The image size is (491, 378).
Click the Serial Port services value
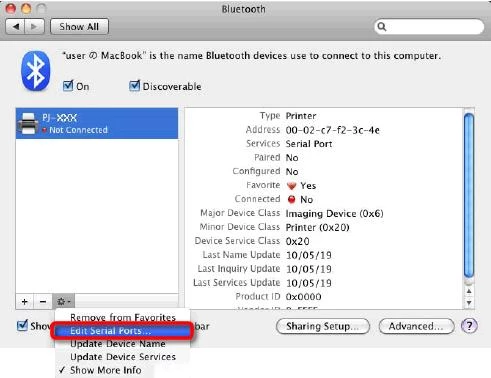coord(309,144)
